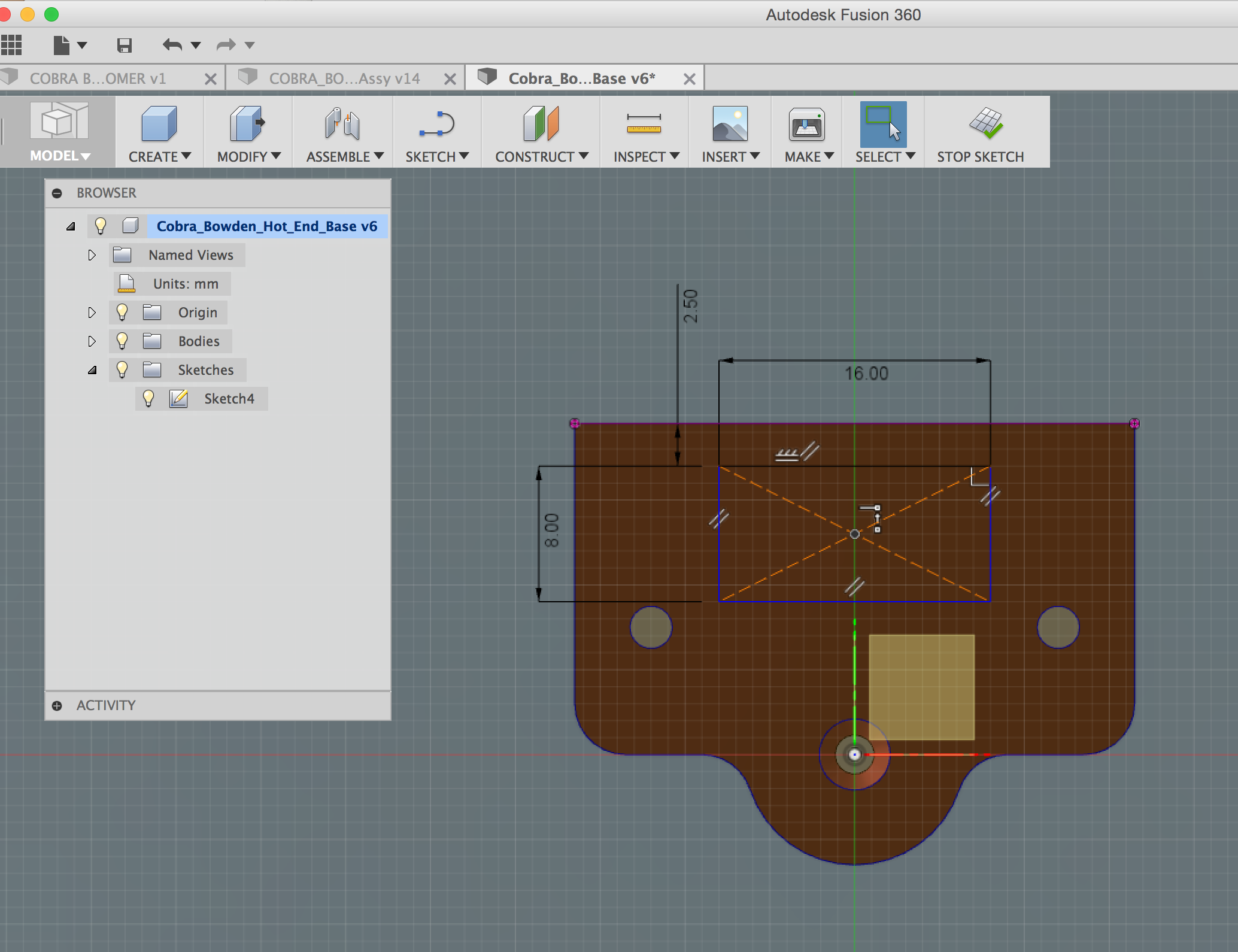Click the Create box icon
Image resolution: width=1238 pixels, height=952 pixels.
[159, 125]
